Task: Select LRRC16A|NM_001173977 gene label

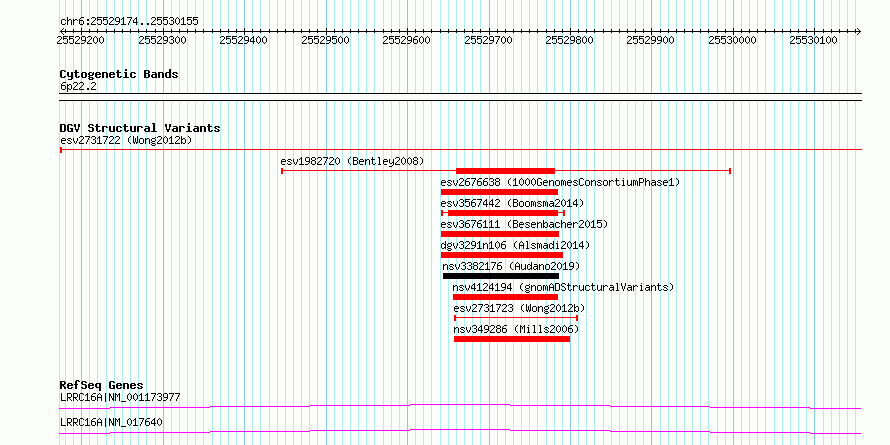Action: coord(120,397)
